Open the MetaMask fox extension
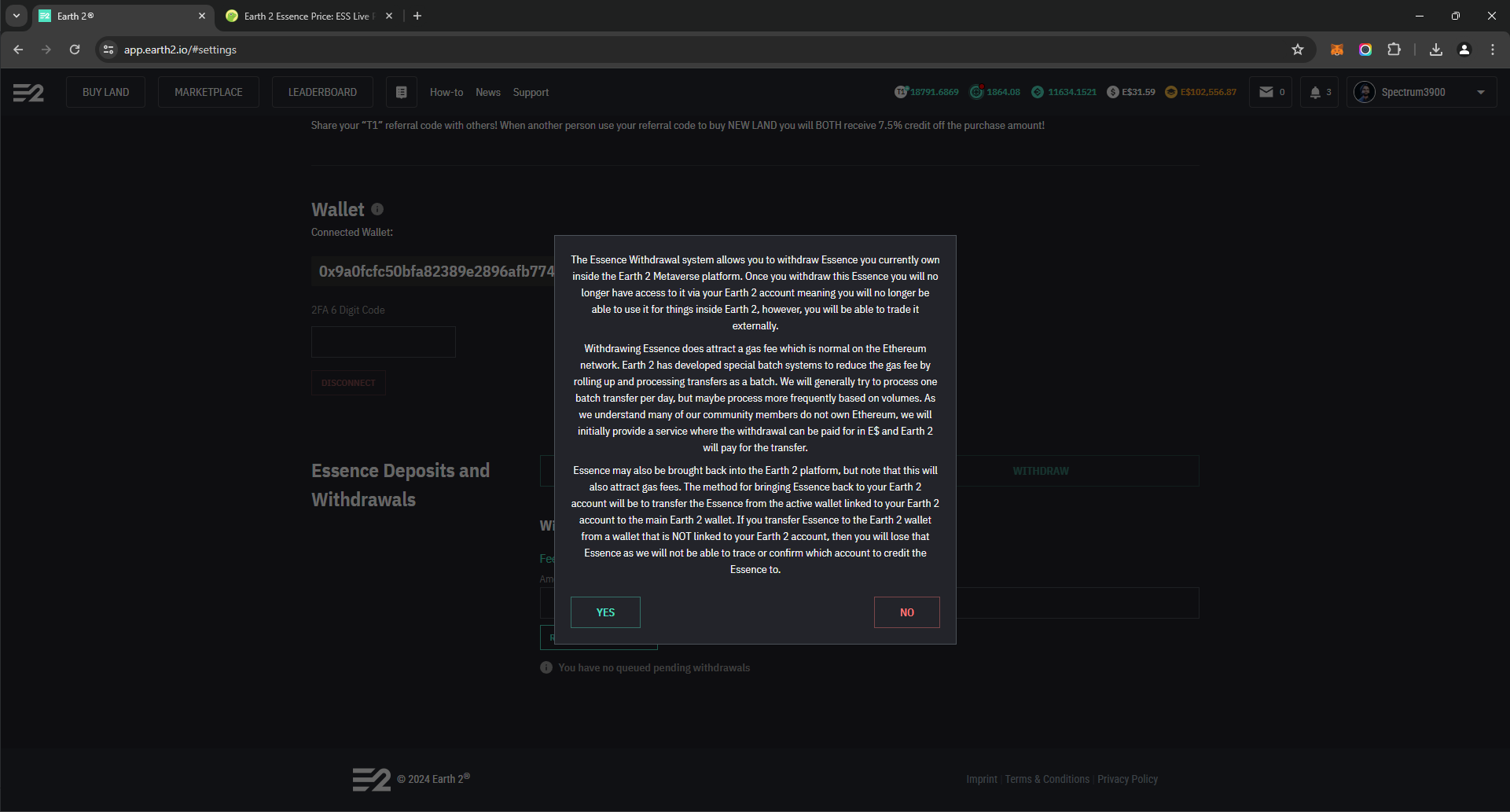Screen dimensions: 1510x812 point(1336,50)
